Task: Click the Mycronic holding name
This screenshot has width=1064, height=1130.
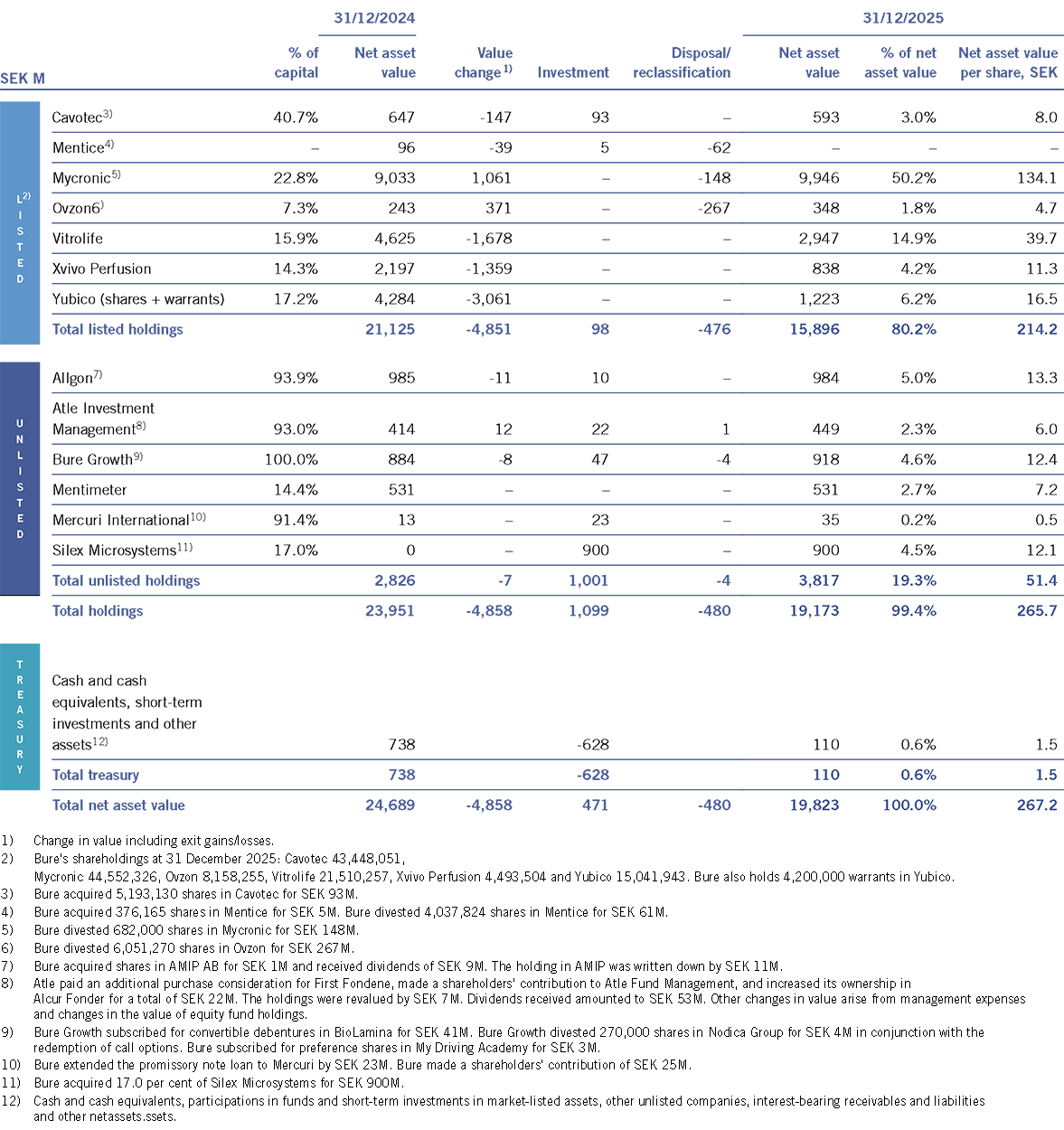Action: 87,178
